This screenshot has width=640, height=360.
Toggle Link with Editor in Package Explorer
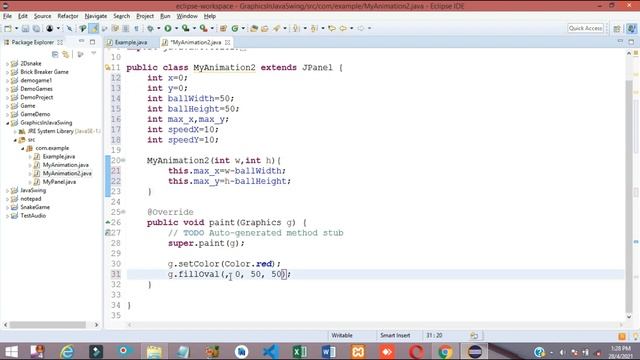[x=65, y=54]
